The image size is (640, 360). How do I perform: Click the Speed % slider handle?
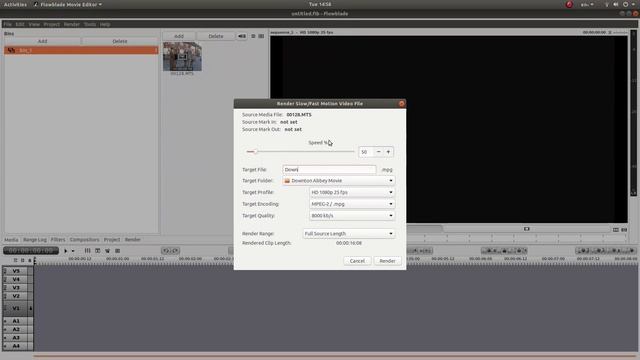255,152
